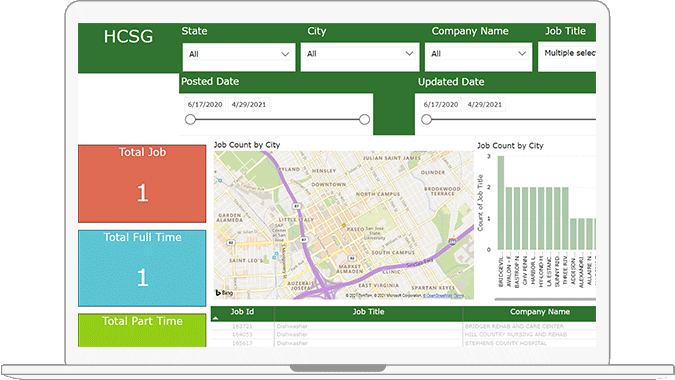675x380 pixels.
Task: Click the ADDISON bar in the chart
Action: click(x=573, y=234)
